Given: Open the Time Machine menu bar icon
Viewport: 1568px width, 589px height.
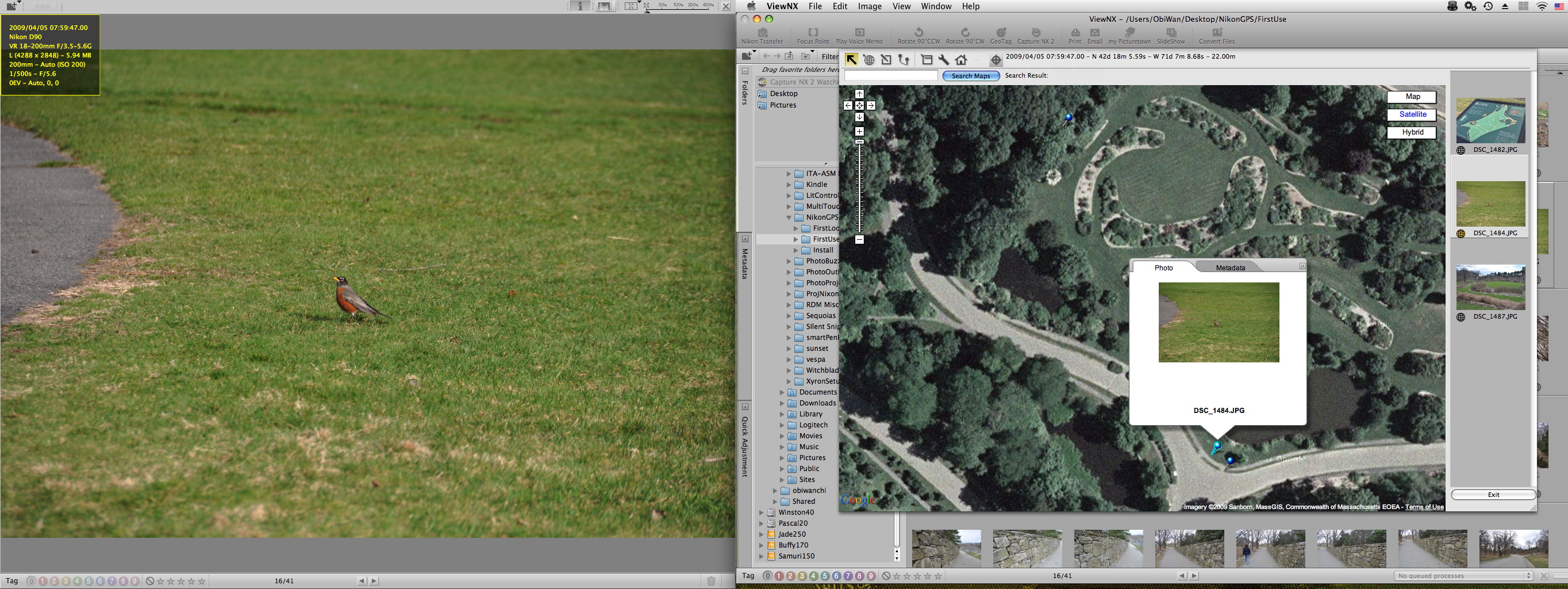Looking at the screenshot, I should point(1488,6).
